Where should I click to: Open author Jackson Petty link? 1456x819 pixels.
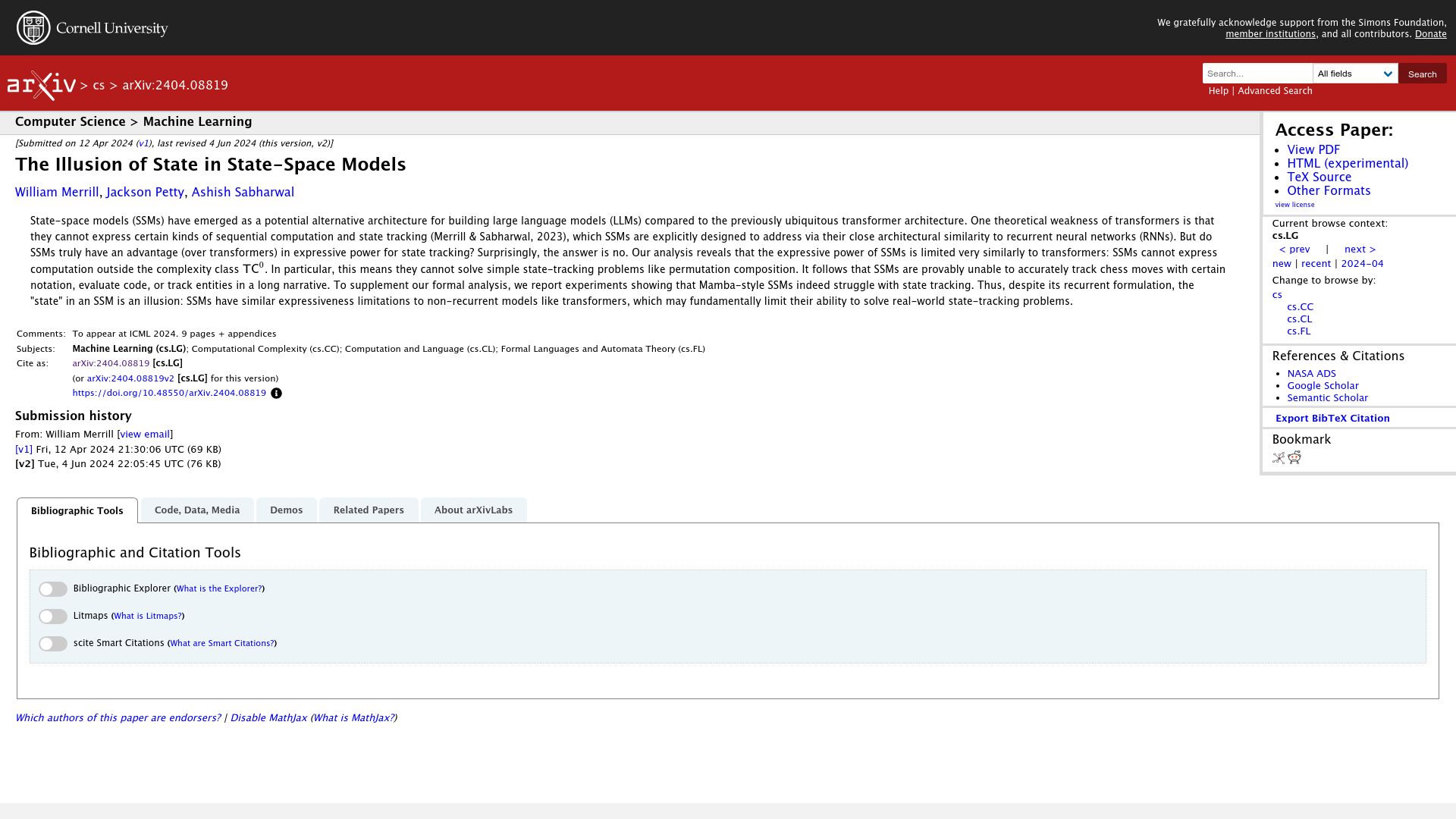[145, 193]
